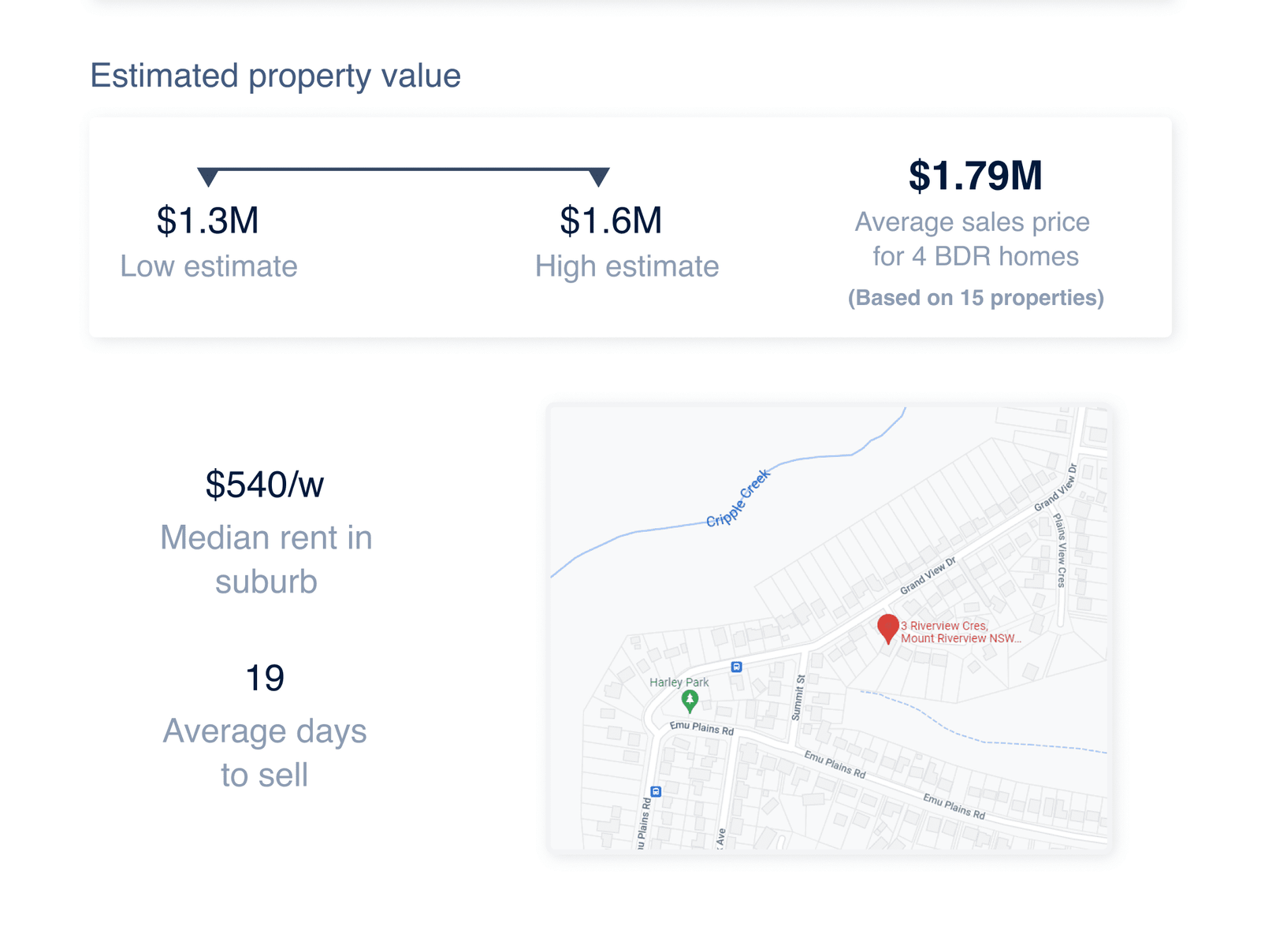Click the 19 average days to sell
The width and height of the screenshot is (1261, 952).
pyautogui.click(x=265, y=678)
